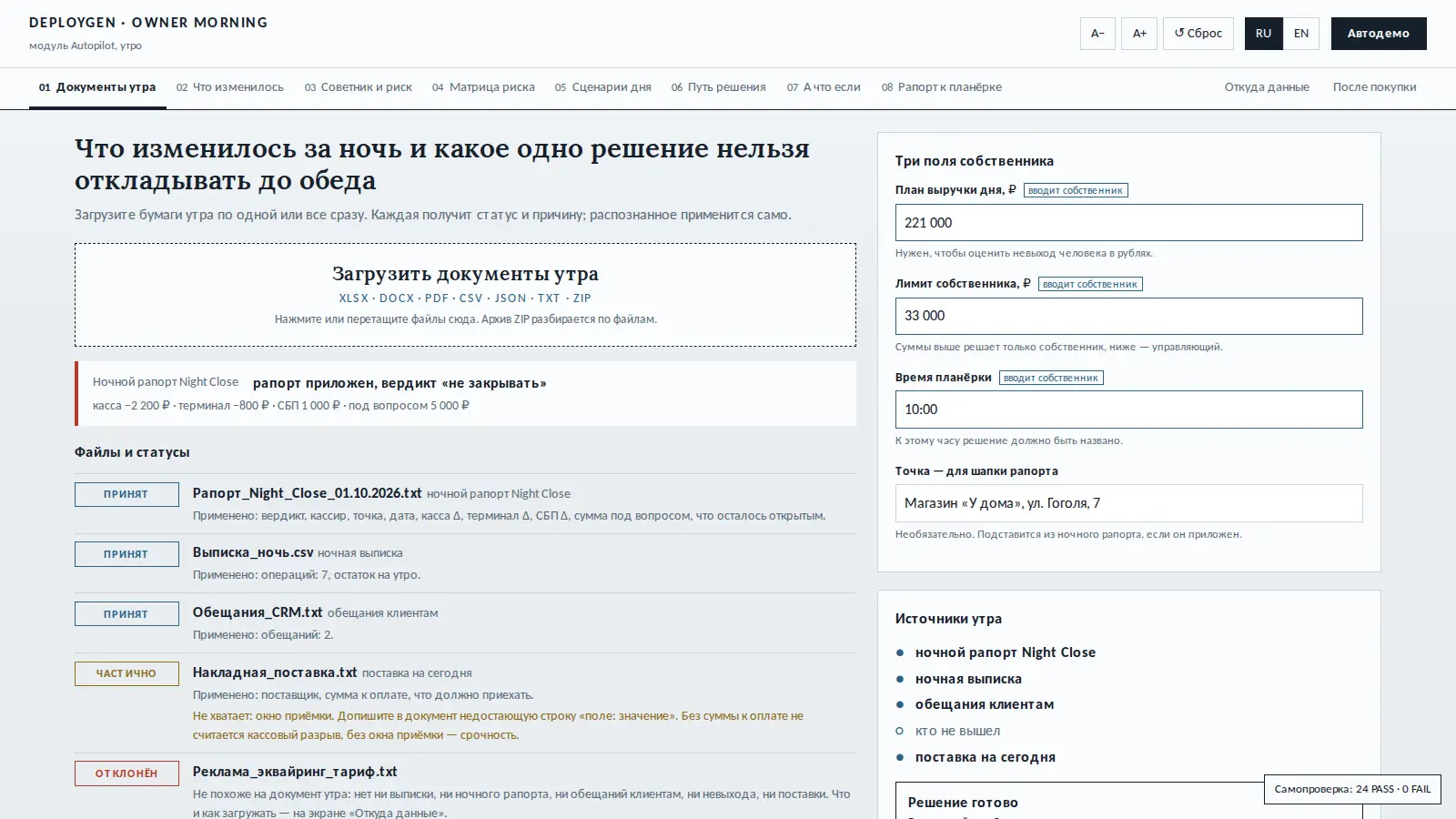Click source item обещания клиентам
1456x819 pixels.
click(985, 704)
